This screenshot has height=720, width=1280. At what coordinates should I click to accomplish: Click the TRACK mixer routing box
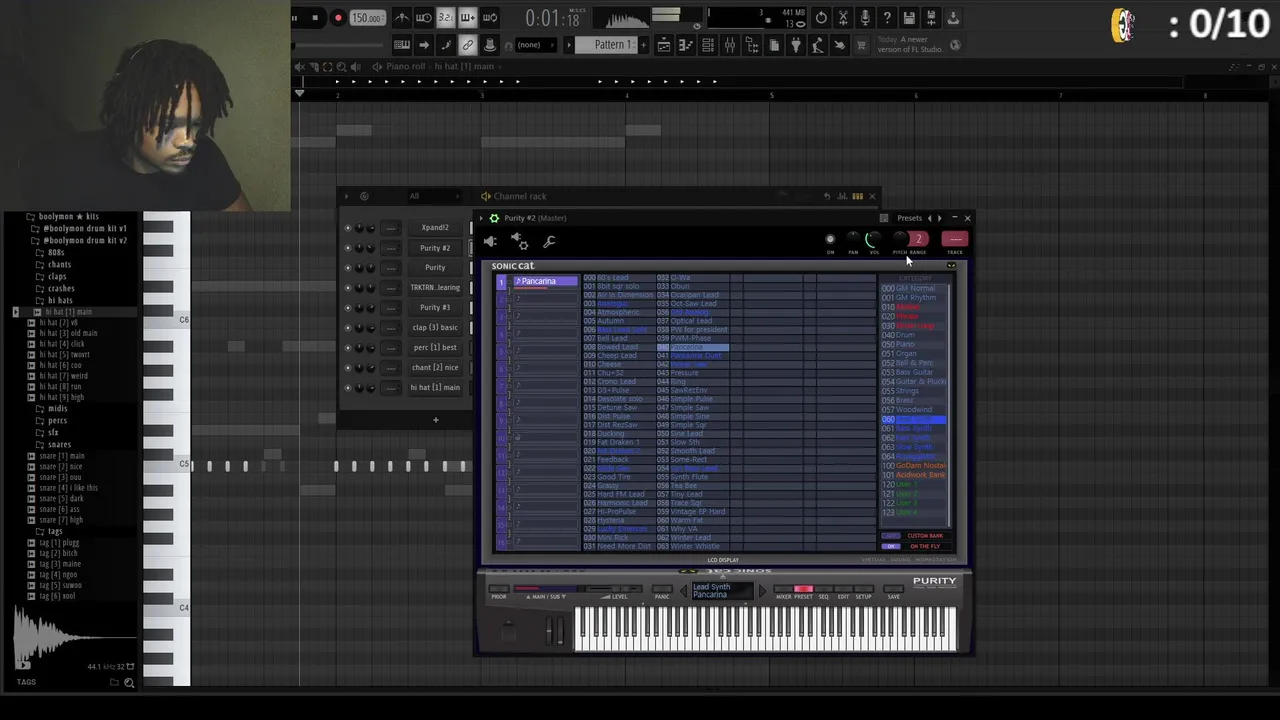955,239
